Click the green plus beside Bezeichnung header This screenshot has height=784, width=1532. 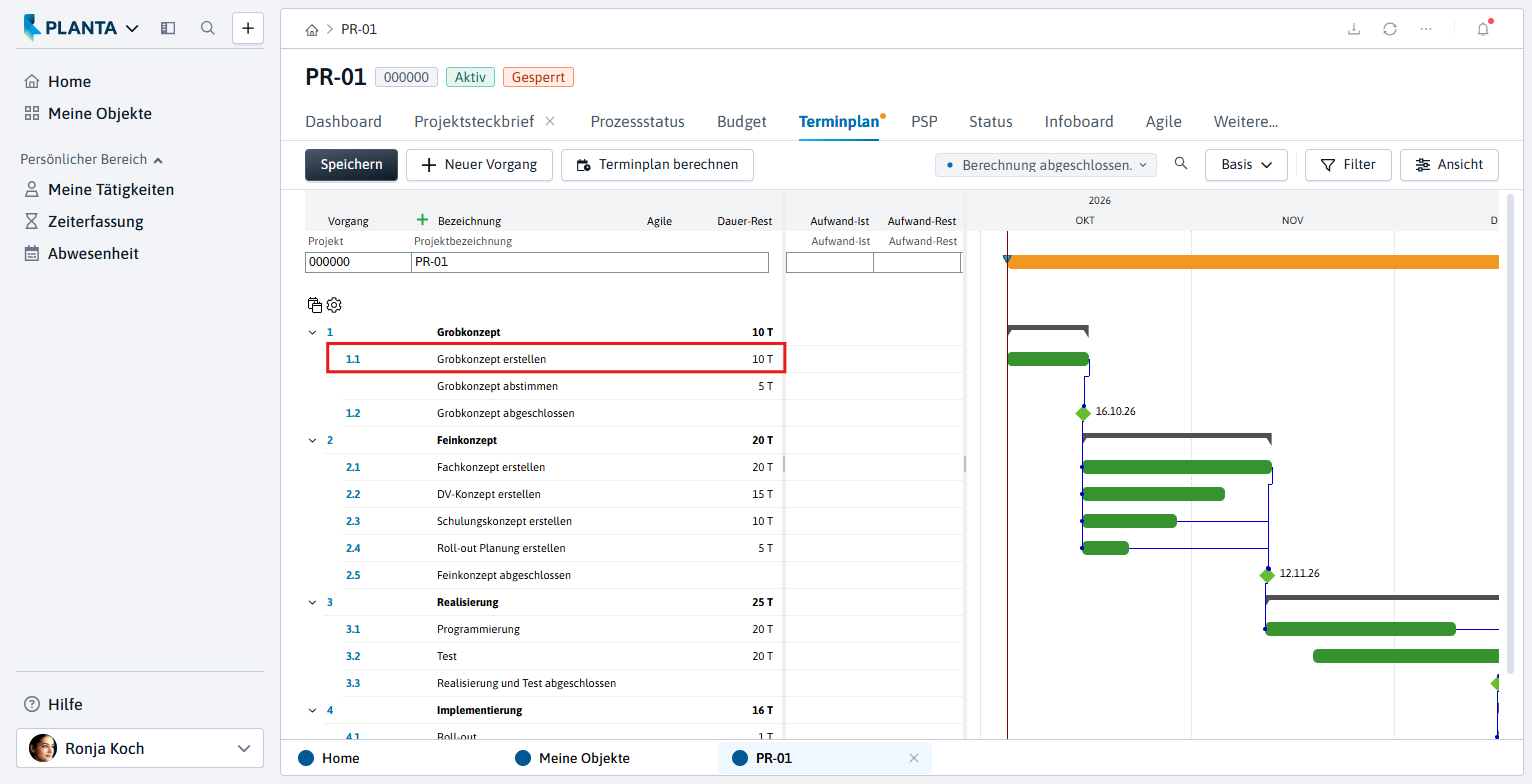[422, 220]
